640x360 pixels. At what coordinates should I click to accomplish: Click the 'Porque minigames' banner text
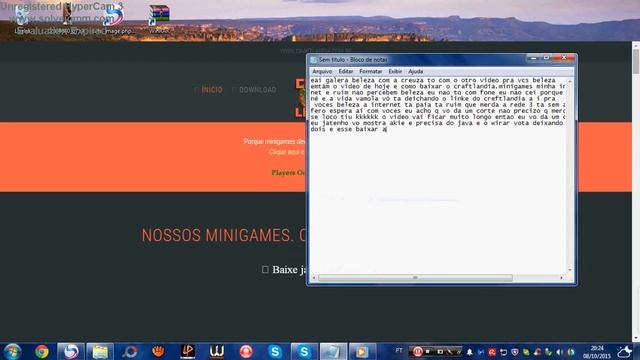click(274, 141)
